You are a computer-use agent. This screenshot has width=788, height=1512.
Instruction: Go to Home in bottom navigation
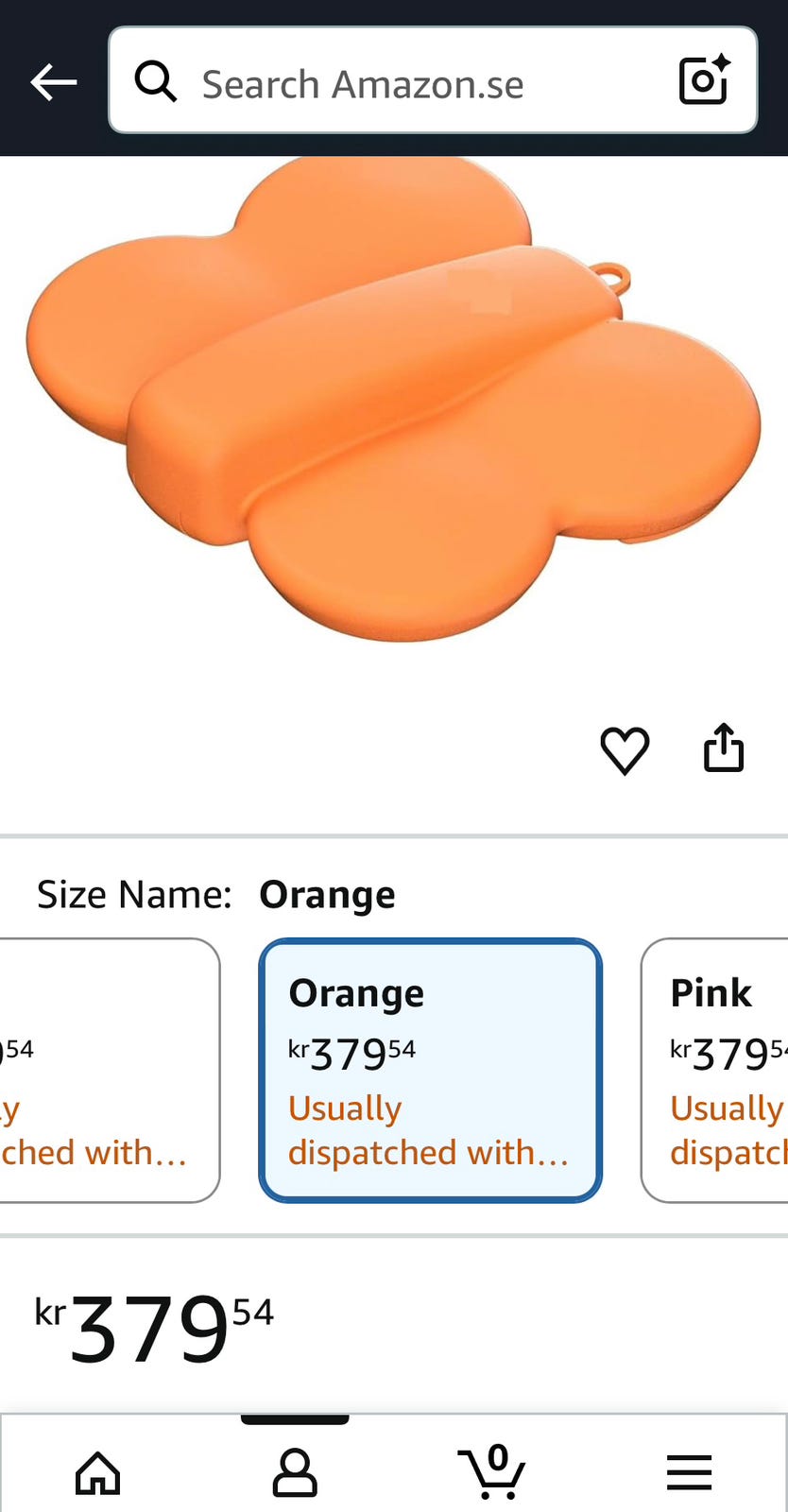point(98,1472)
